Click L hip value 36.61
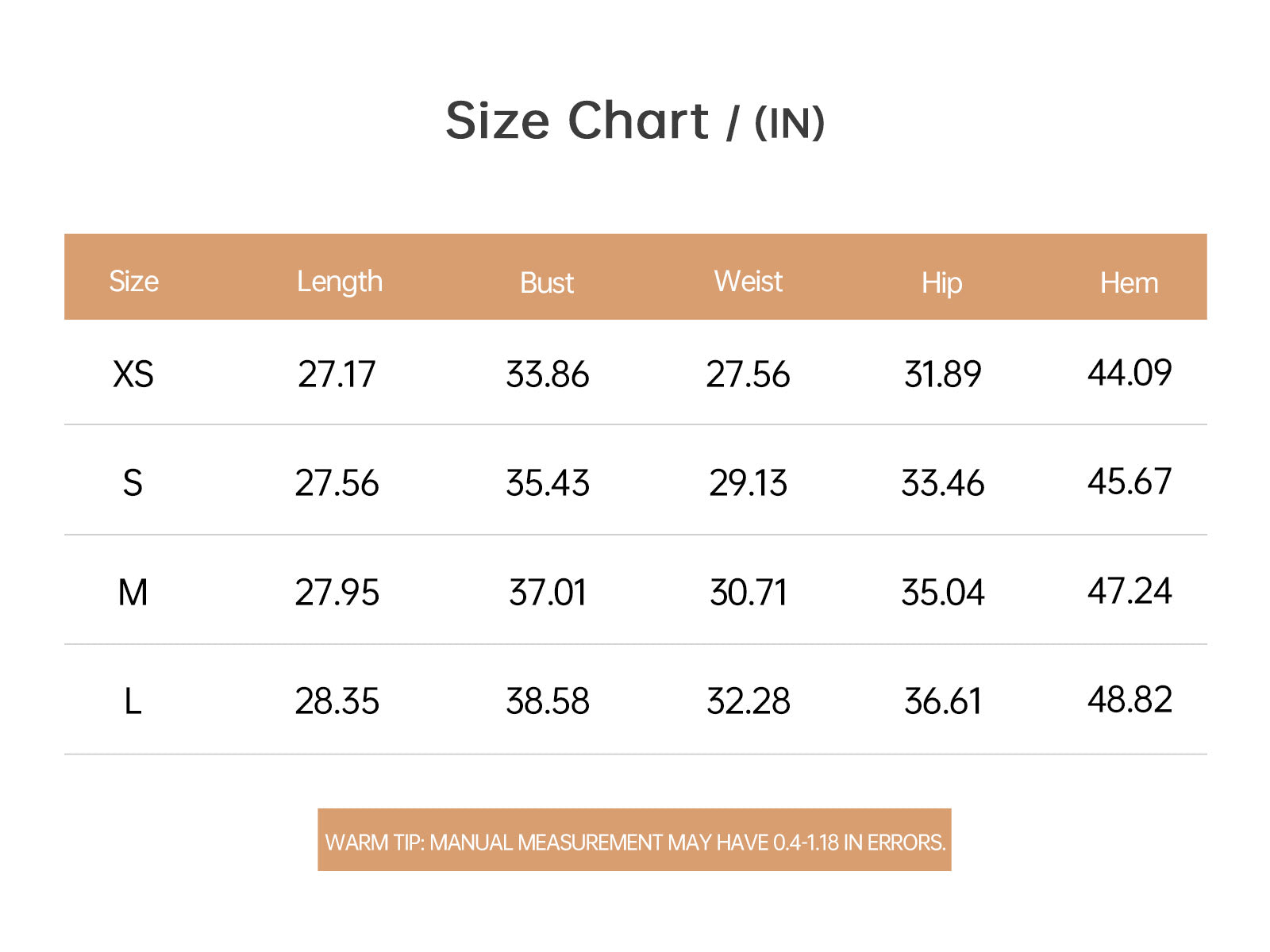Viewport: 1270px width, 952px height. pos(943,701)
